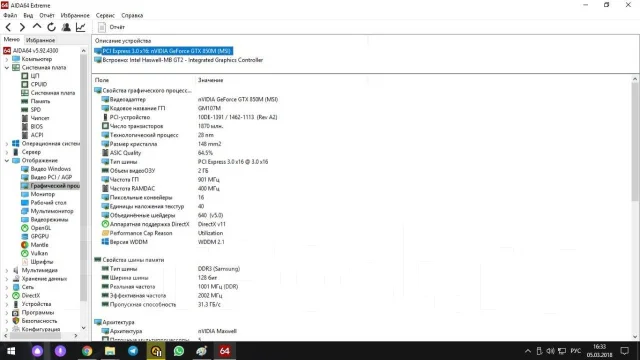Open the Windows Start button

coord(11,351)
